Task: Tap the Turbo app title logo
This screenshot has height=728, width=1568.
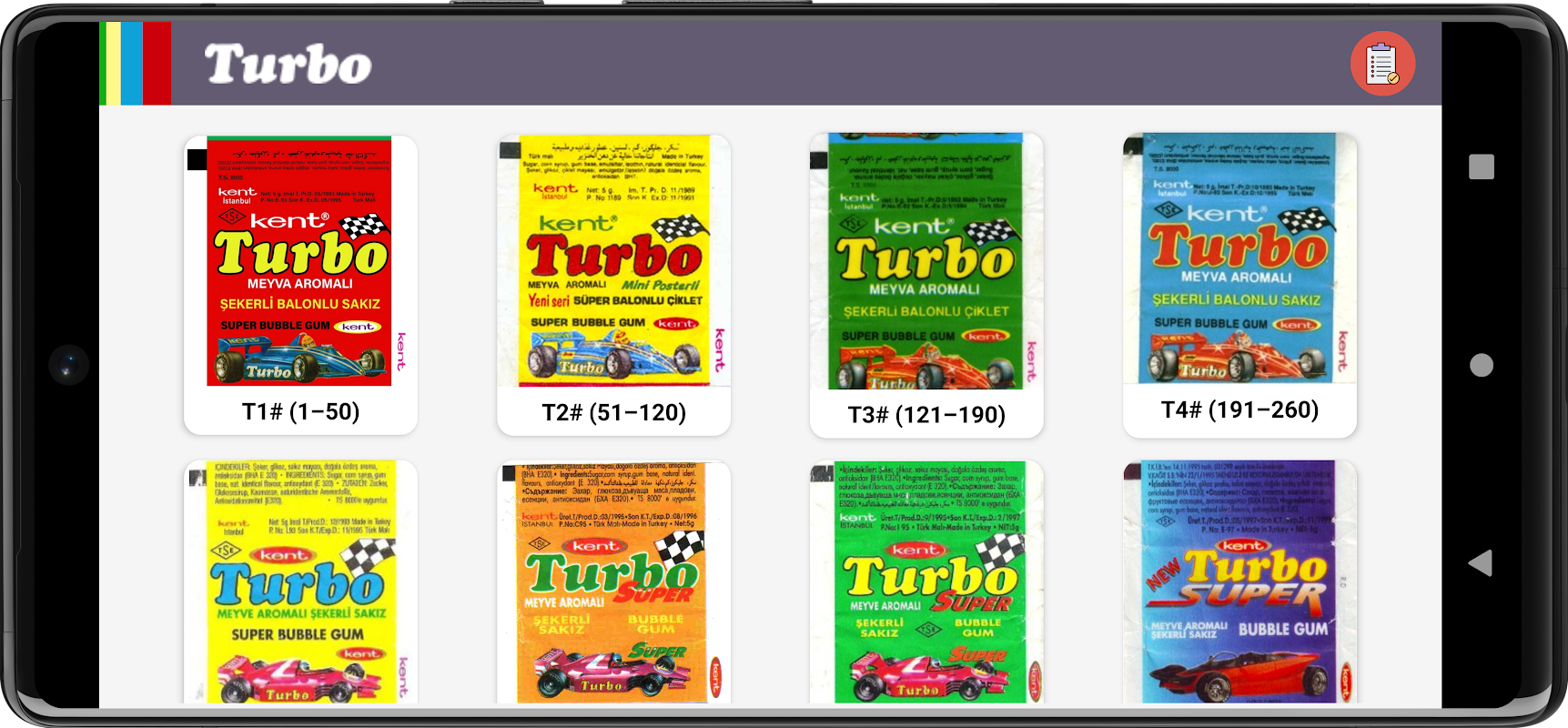Action: click(288, 65)
